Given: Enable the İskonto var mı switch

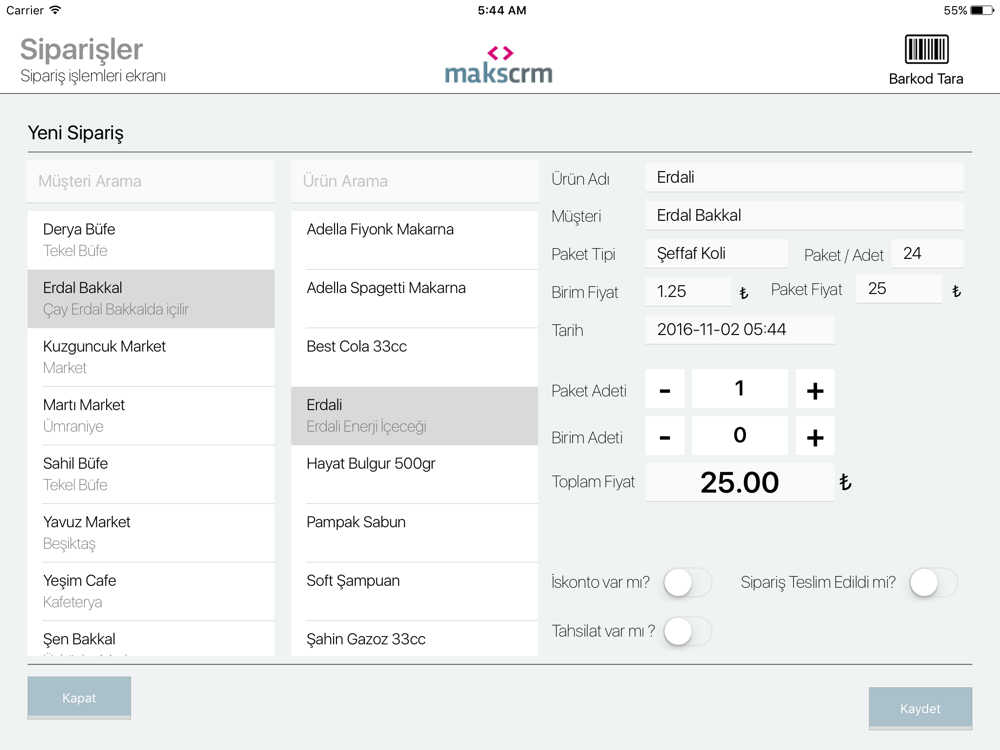Looking at the screenshot, I should click(688, 582).
